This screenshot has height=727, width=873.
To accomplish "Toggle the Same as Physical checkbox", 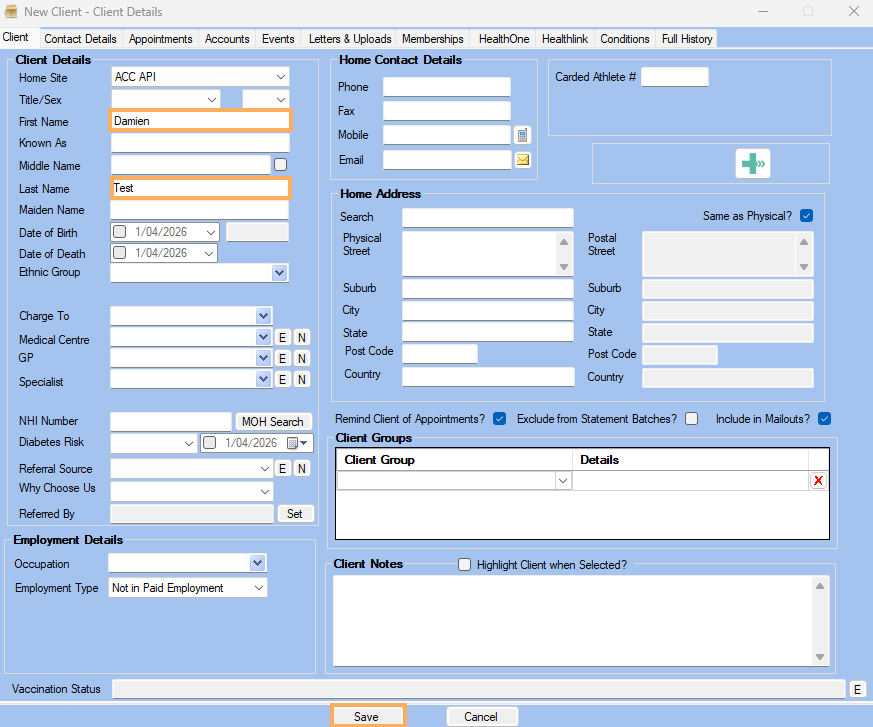I will (806, 216).
